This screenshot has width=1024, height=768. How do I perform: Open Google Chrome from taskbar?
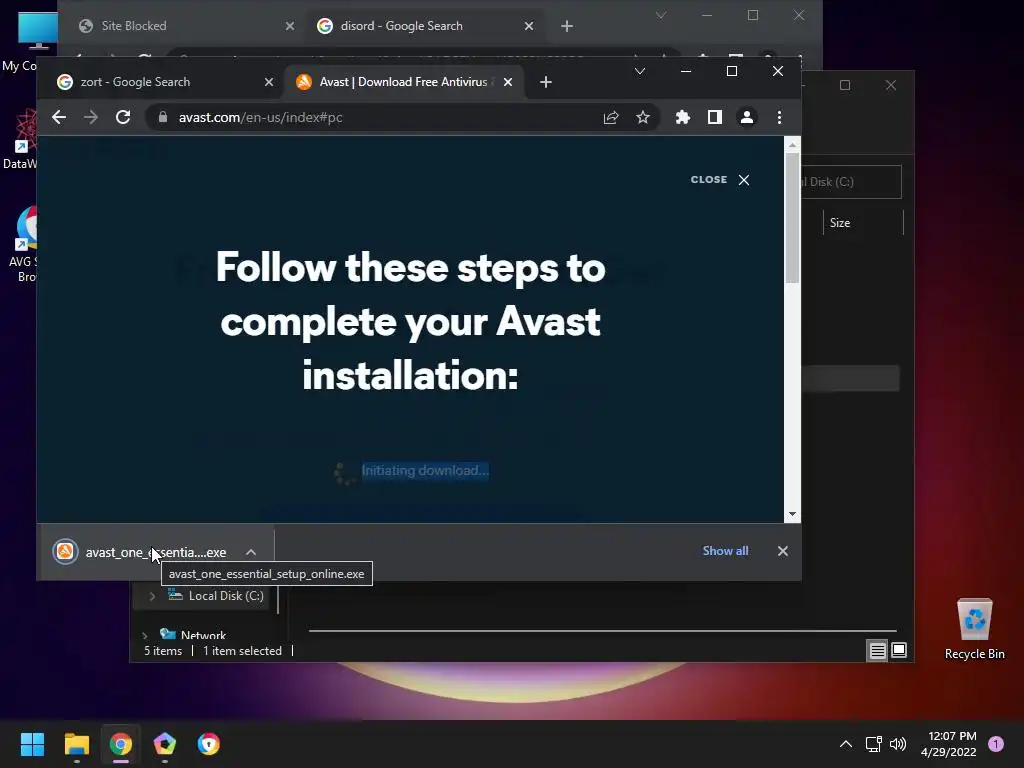[x=121, y=744]
